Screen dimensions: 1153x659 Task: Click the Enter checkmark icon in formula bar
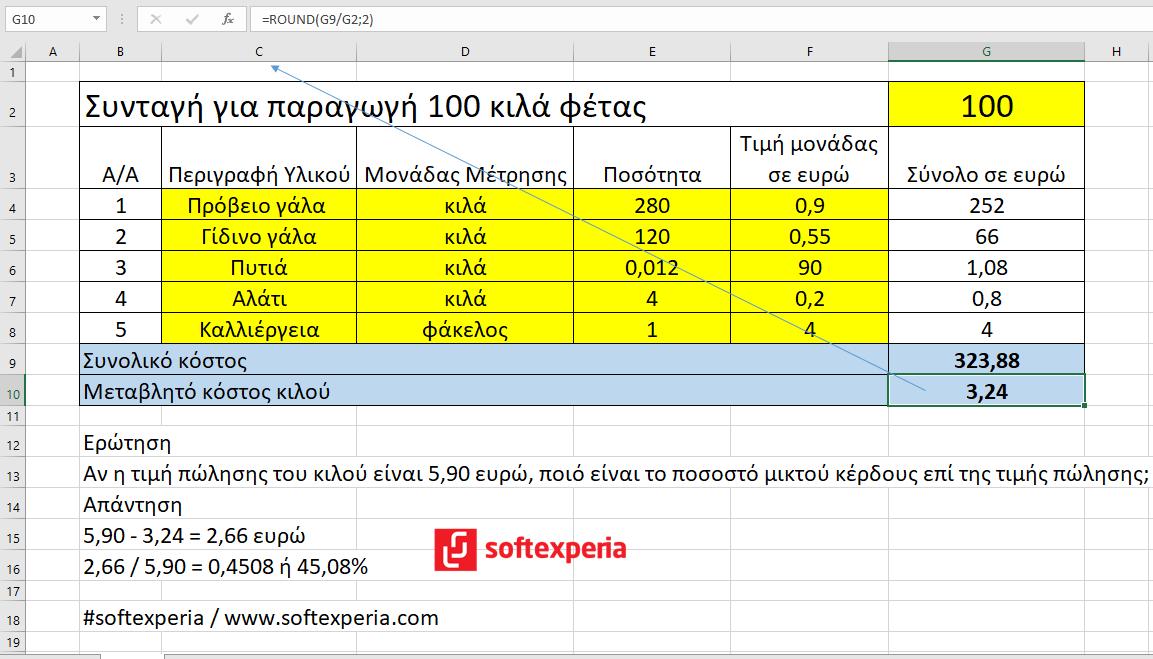pos(193,18)
